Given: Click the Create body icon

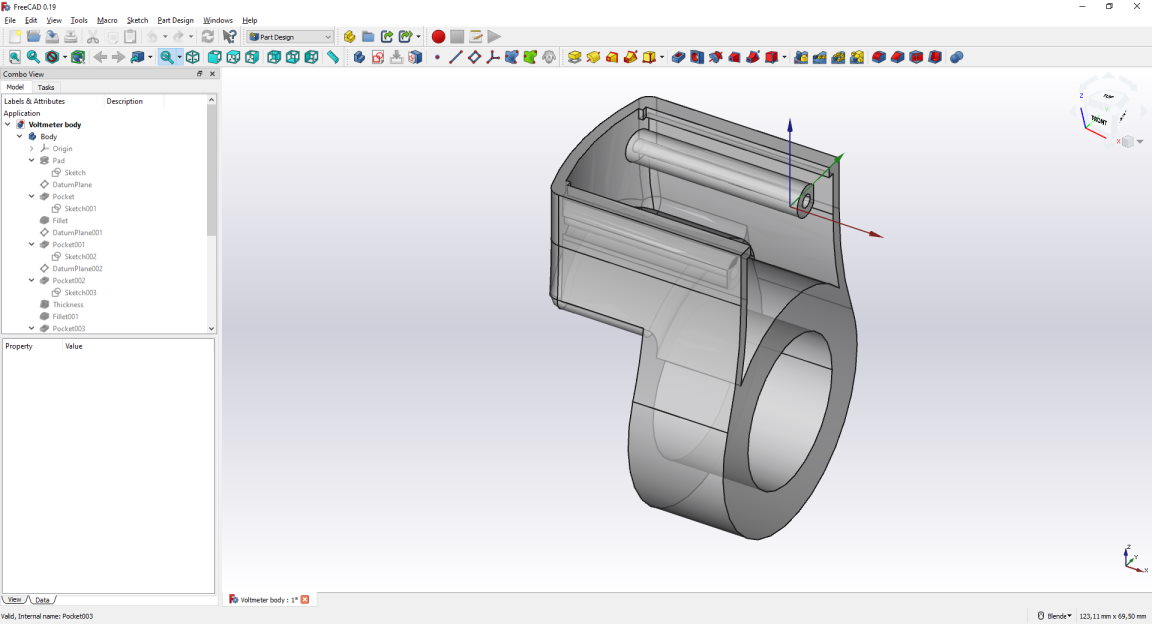Looking at the screenshot, I should pos(359,57).
